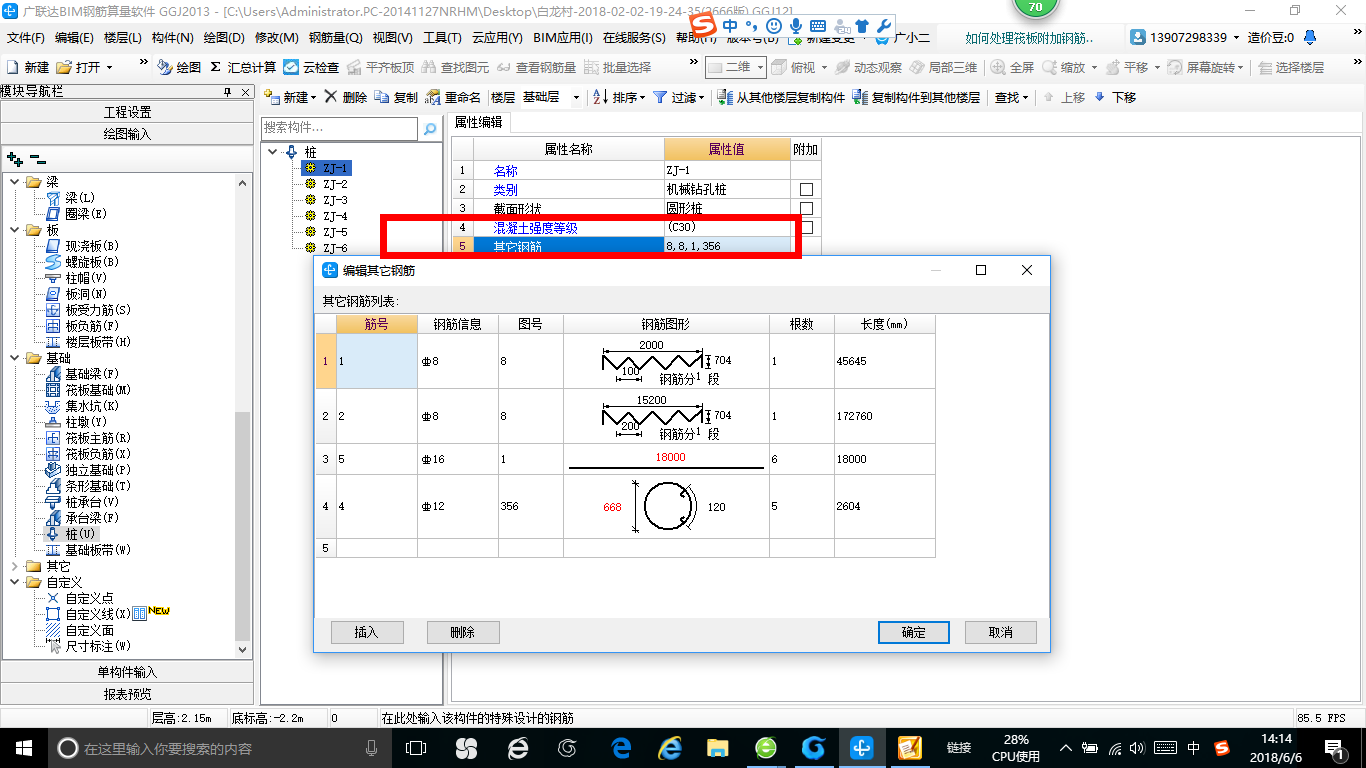Open the 单构件输入 panel
Screen dimensions: 1366x768
click(127, 672)
